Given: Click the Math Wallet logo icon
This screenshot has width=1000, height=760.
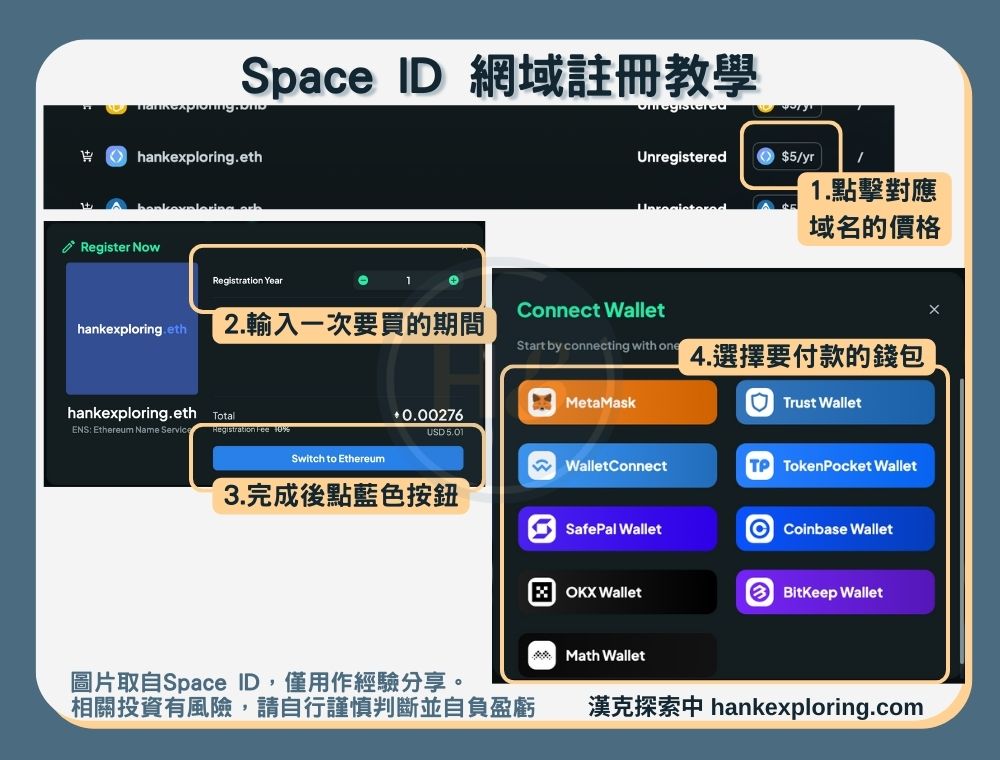Looking at the screenshot, I should point(542,655).
